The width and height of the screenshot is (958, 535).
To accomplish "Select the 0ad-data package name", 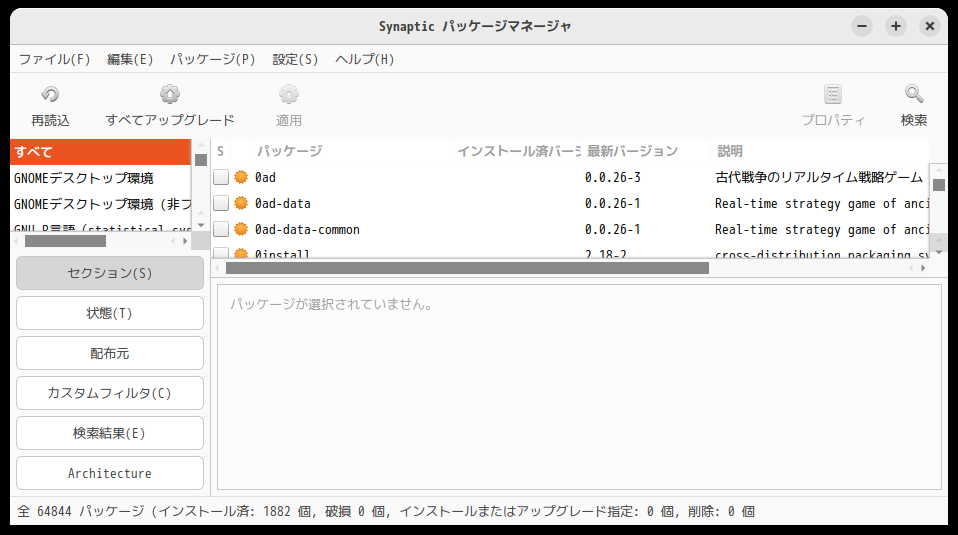I will pos(283,203).
